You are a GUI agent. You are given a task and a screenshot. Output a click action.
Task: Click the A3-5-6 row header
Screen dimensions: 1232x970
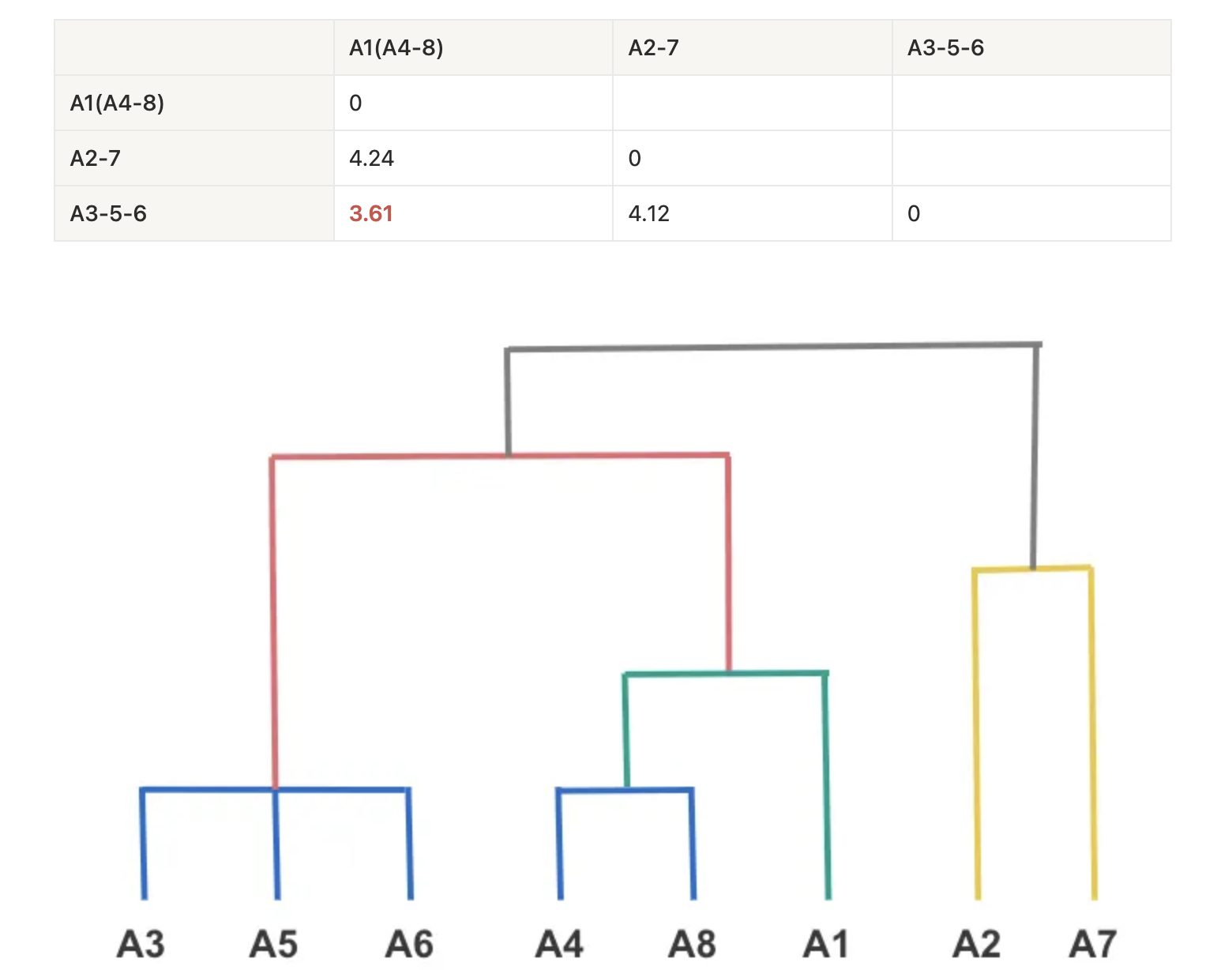[108, 214]
